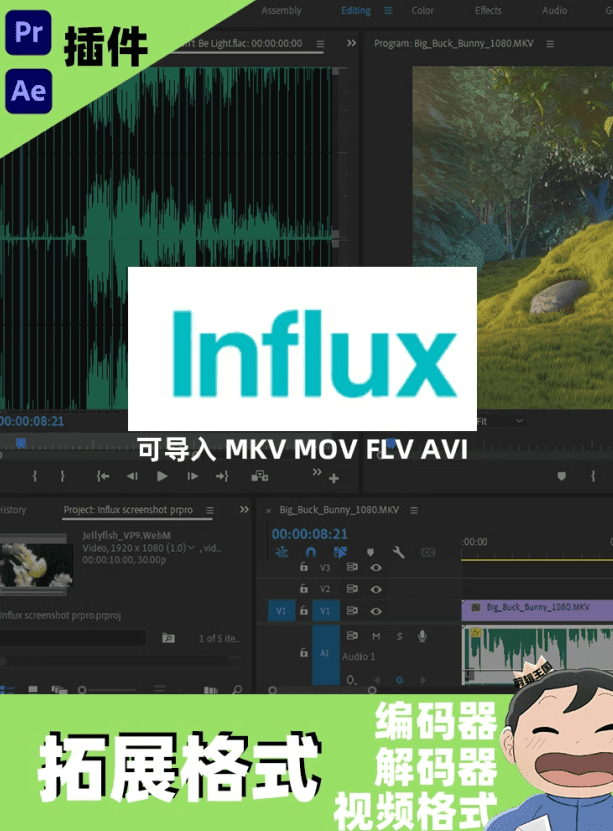Switch to Color workspace
The image size is (613, 831).
click(x=422, y=11)
